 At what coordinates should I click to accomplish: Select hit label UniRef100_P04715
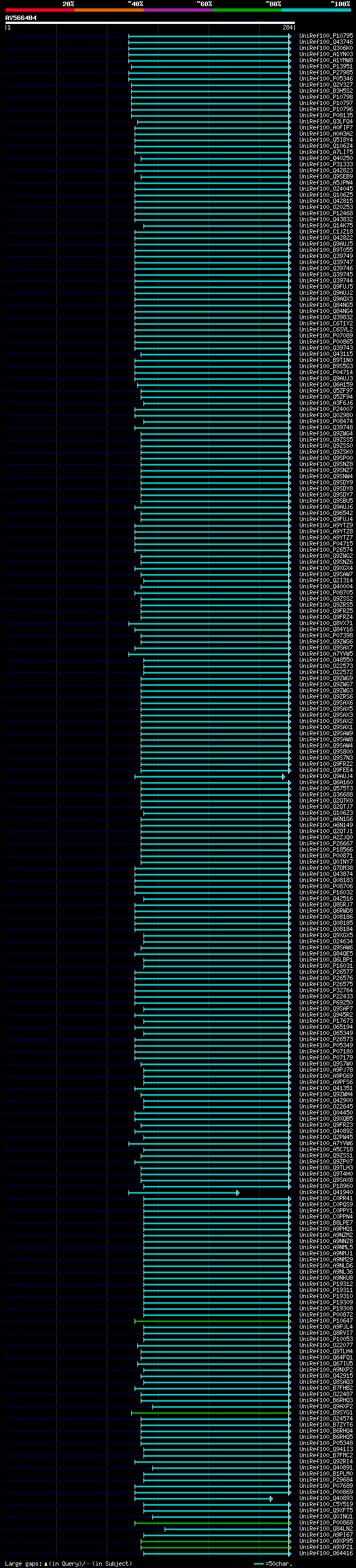tap(326, 544)
